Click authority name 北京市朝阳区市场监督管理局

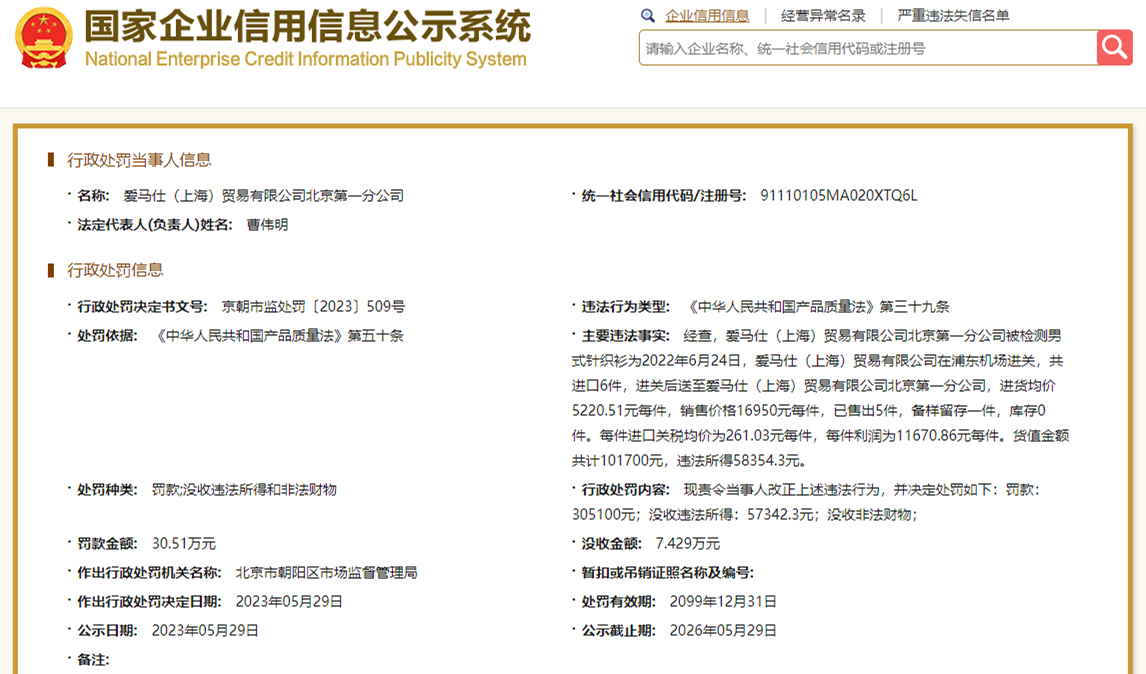[x=326, y=573]
